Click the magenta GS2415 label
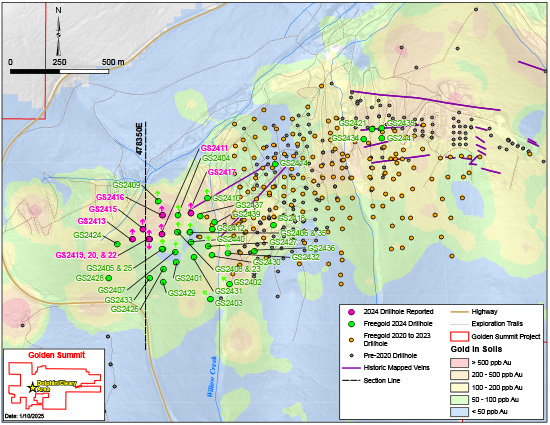The height and width of the screenshot is (425, 550). 103,209
